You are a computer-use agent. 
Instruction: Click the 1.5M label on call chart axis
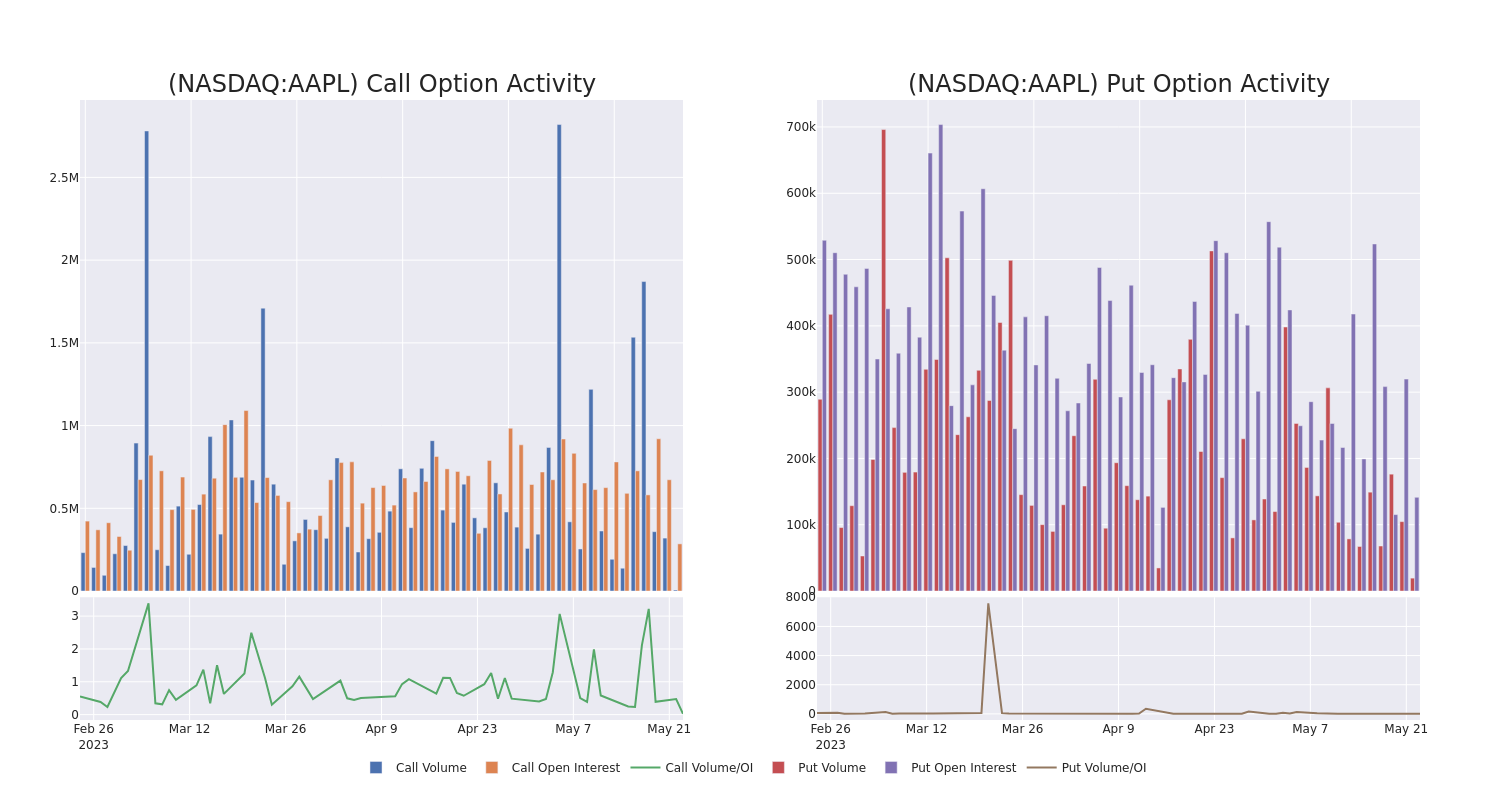coord(64,343)
